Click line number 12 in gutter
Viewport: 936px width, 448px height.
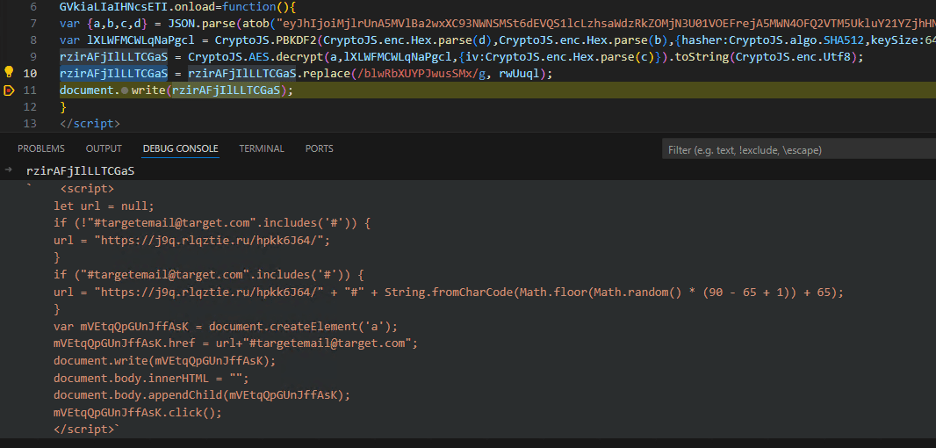click(x=30, y=107)
